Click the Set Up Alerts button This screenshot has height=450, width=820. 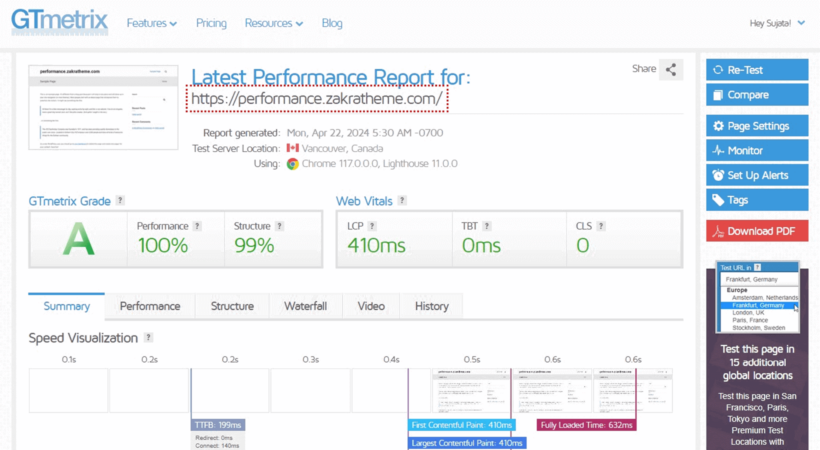pyautogui.click(x=757, y=175)
